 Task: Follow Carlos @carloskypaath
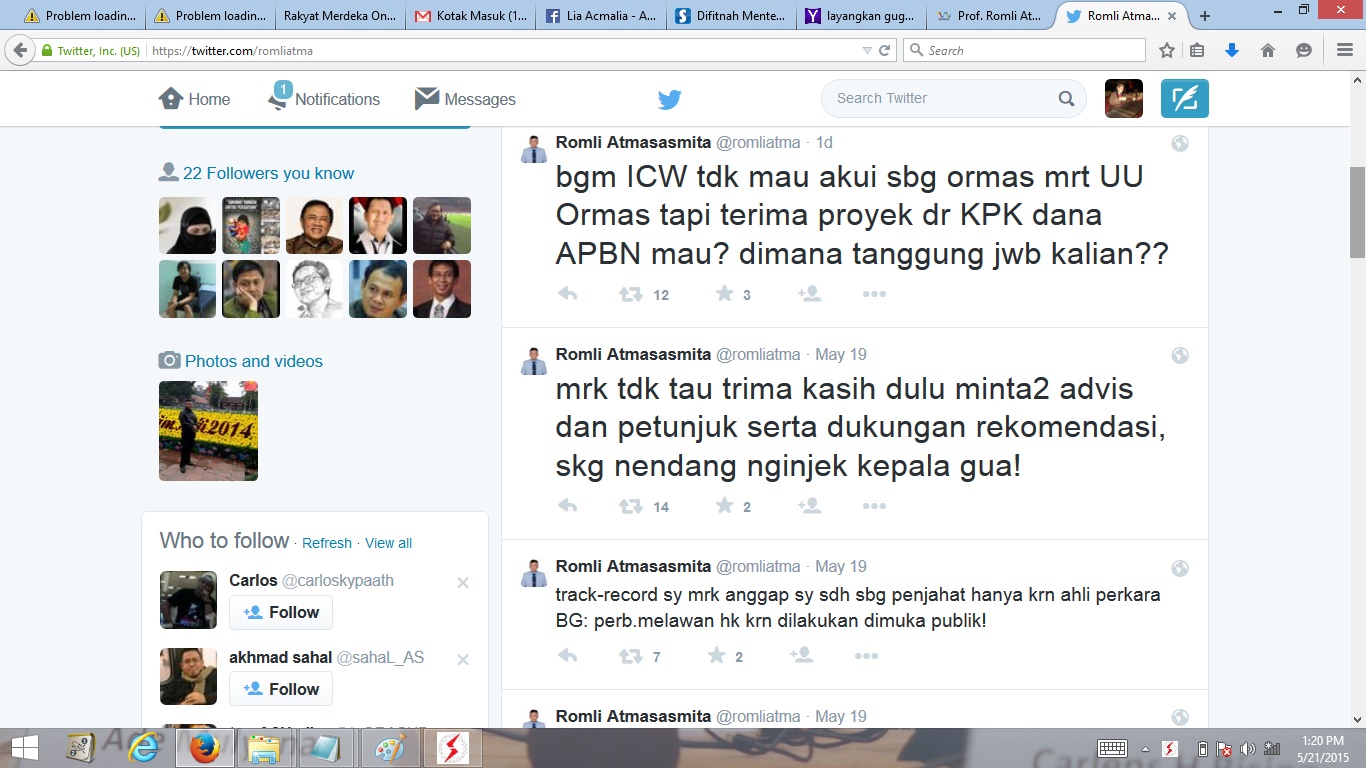(281, 612)
